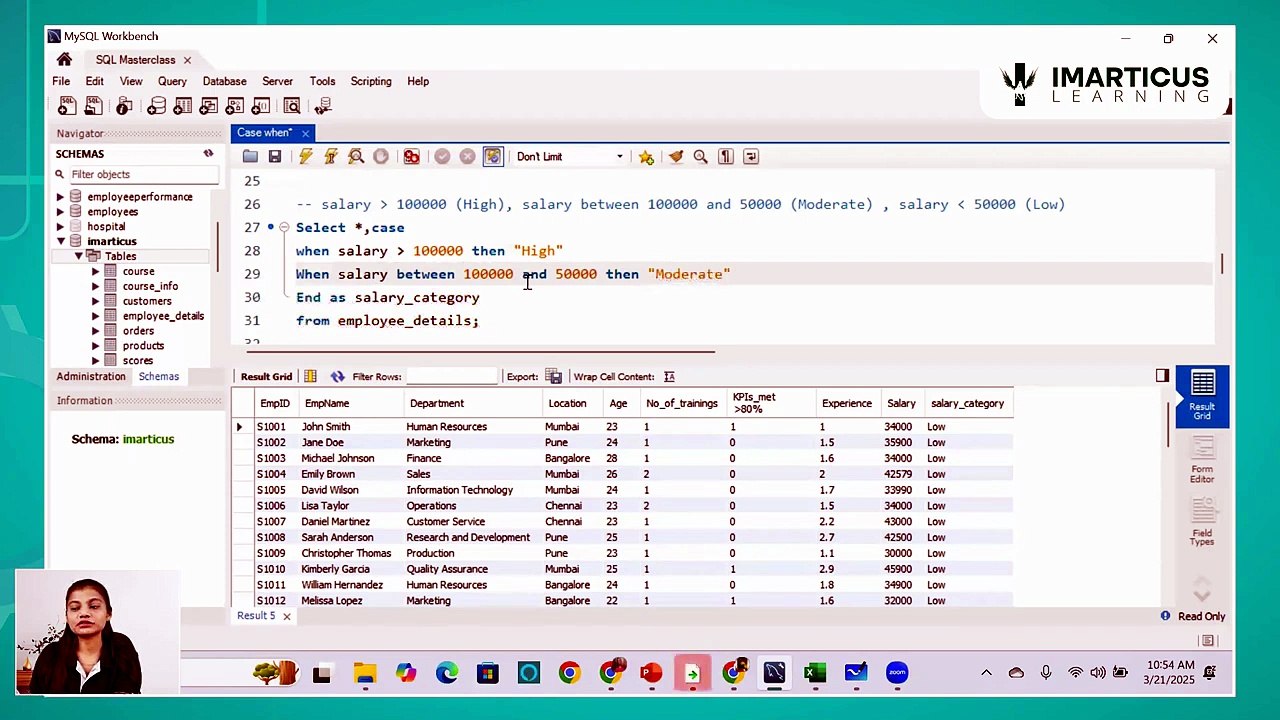Image resolution: width=1280 pixels, height=720 pixels.
Task: Collapse the Tables node
Action: [78, 256]
